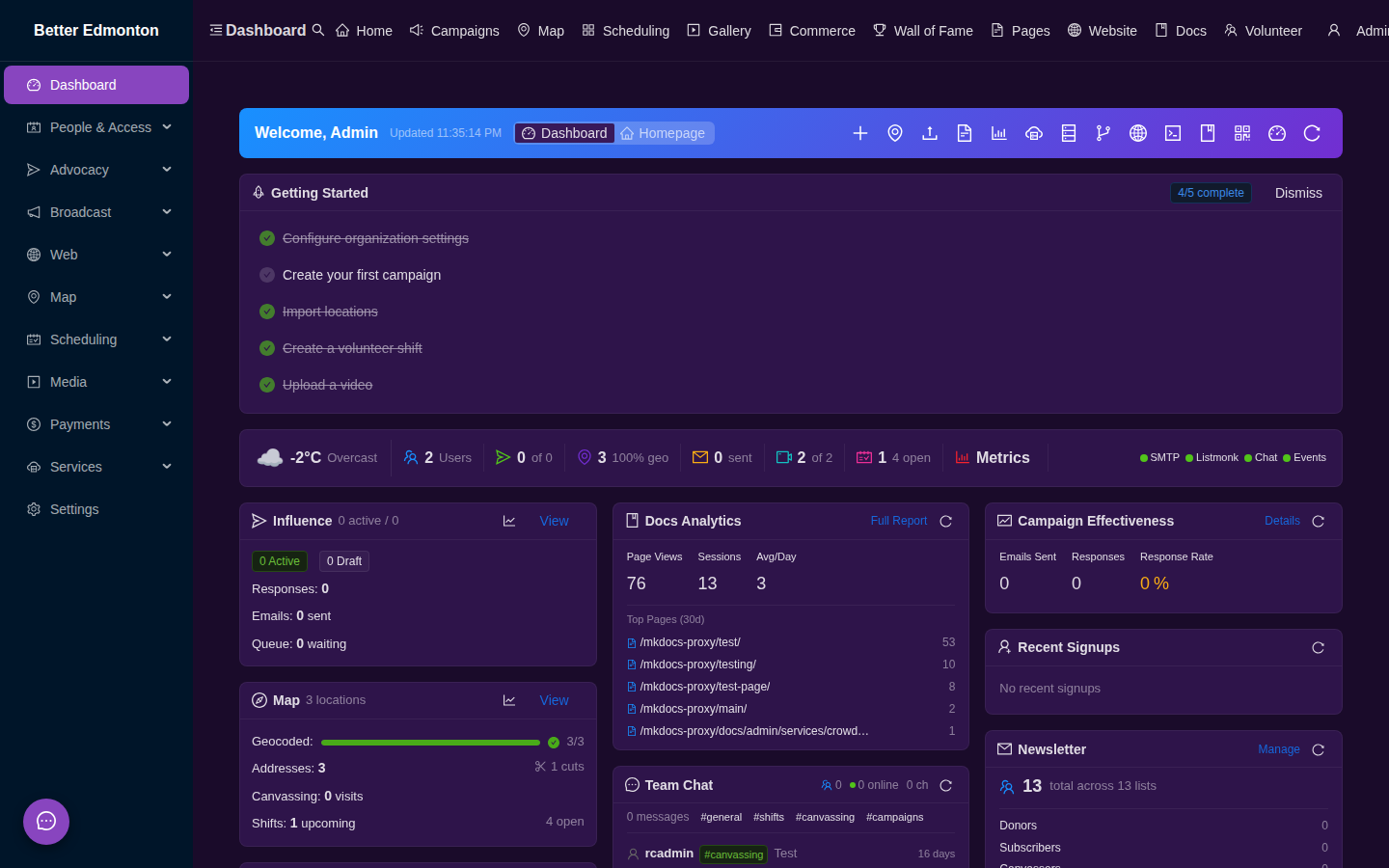Image resolution: width=1389 pixels, height=868 pixels.
Task: Switch to Dashboard view toggle in welcome bar
Action: 564,133
